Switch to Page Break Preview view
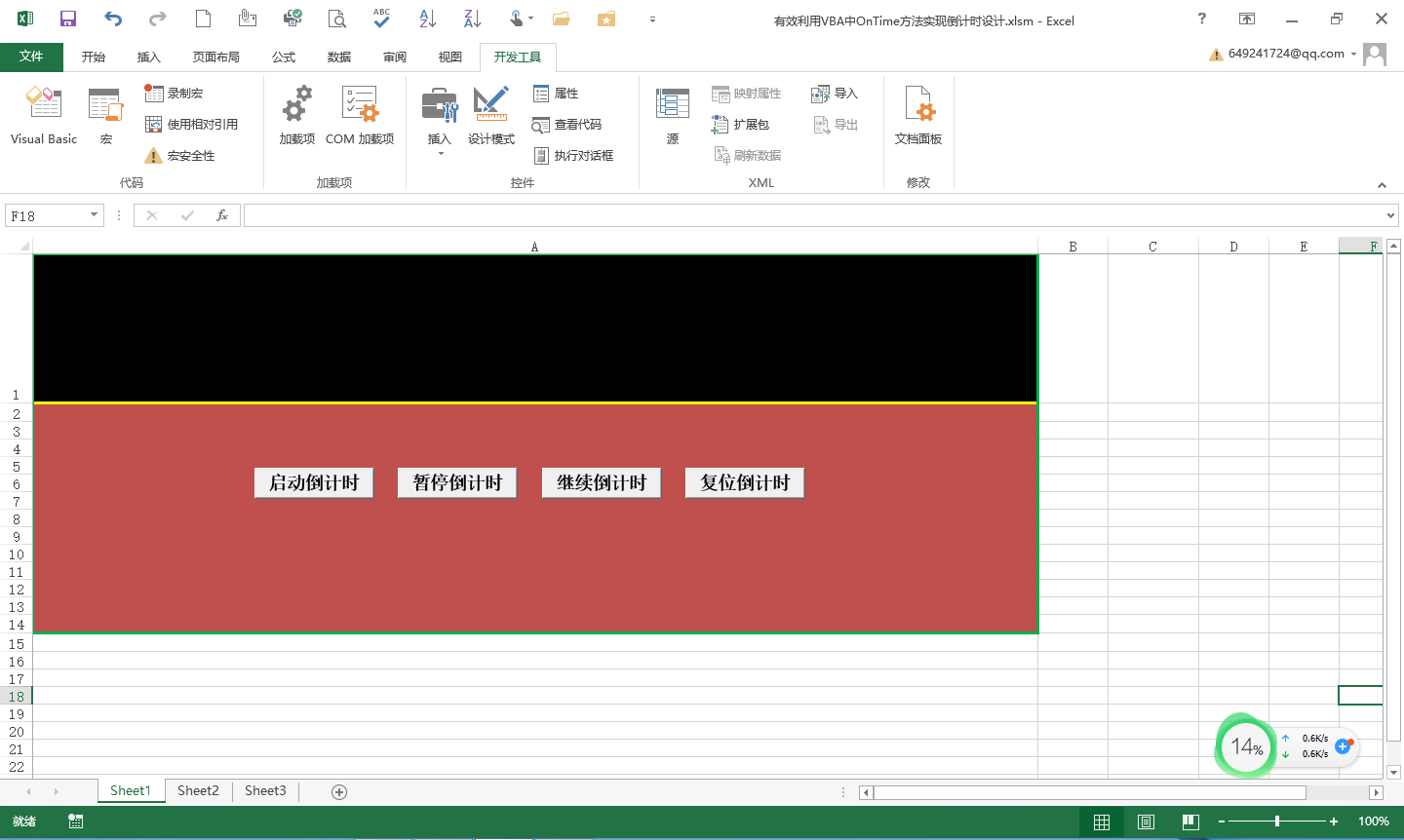The width and height of the screenshot is (1404, 840). (x=1190, y=821)
